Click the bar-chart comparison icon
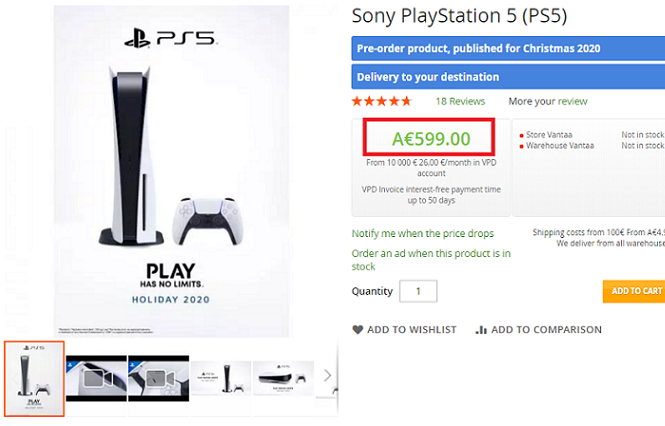Image resolution: width=665 pixels, height=426 pixels. 481,330
